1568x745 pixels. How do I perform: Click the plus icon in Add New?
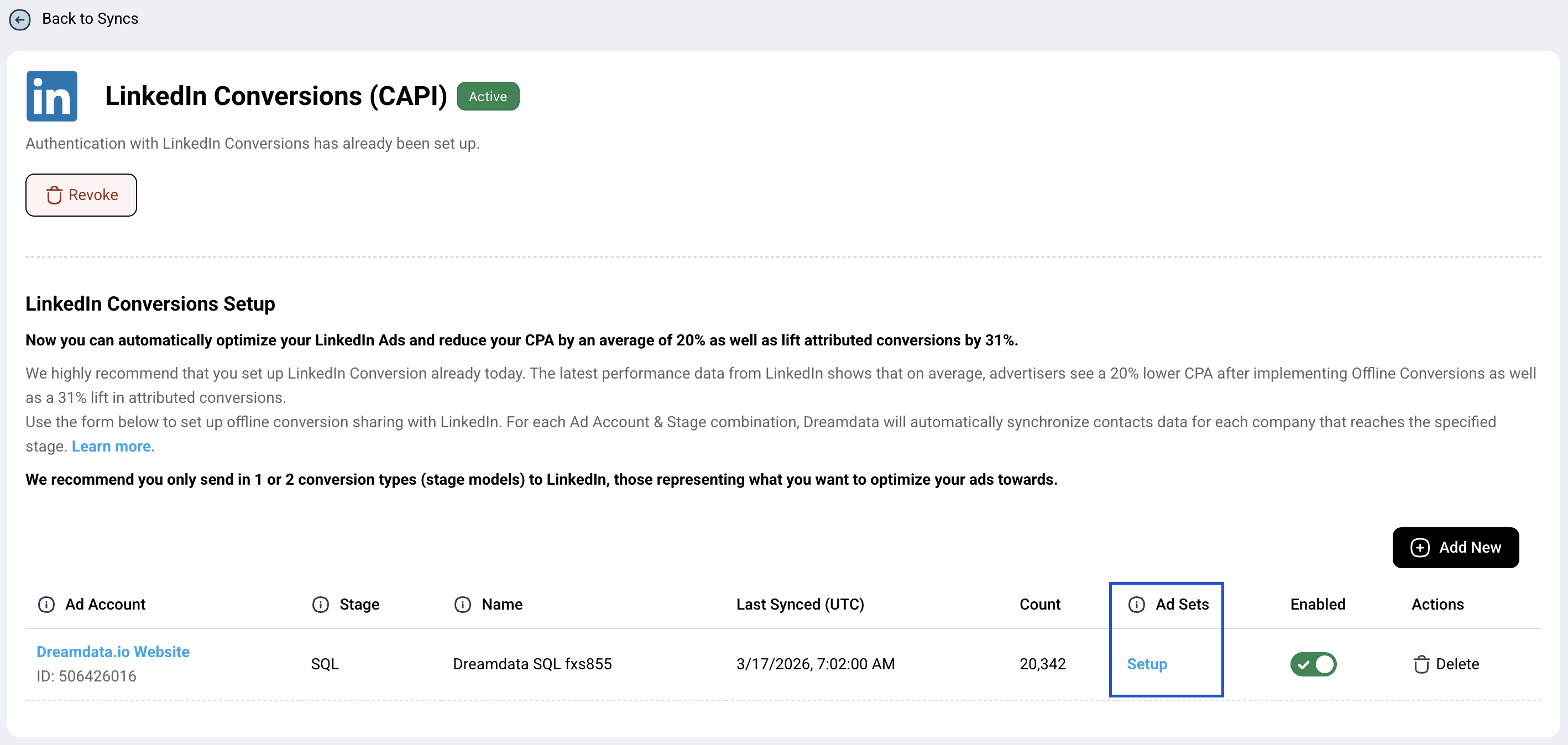[1419, 548]
